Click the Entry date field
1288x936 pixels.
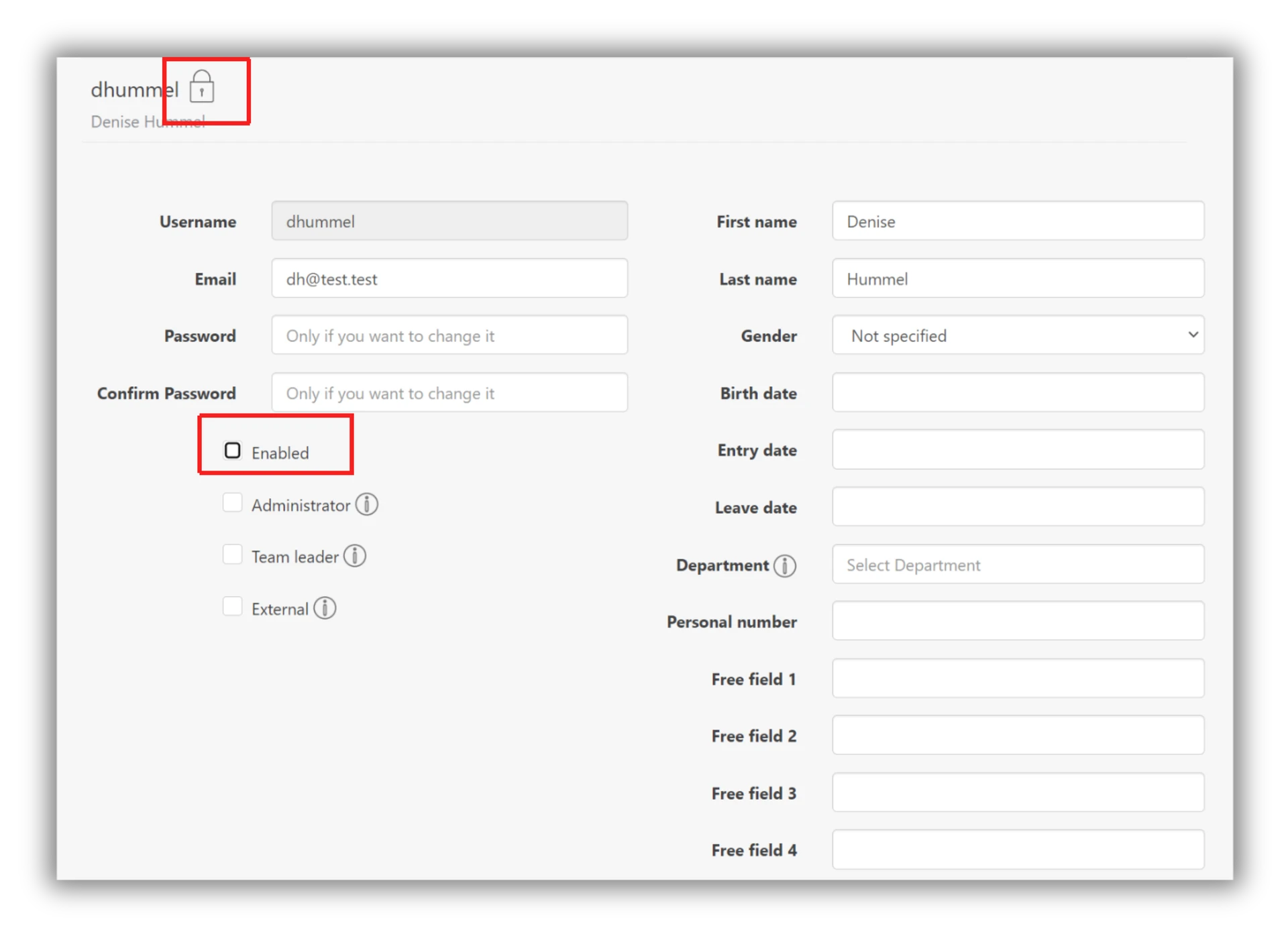click(x=1017, y=450)
